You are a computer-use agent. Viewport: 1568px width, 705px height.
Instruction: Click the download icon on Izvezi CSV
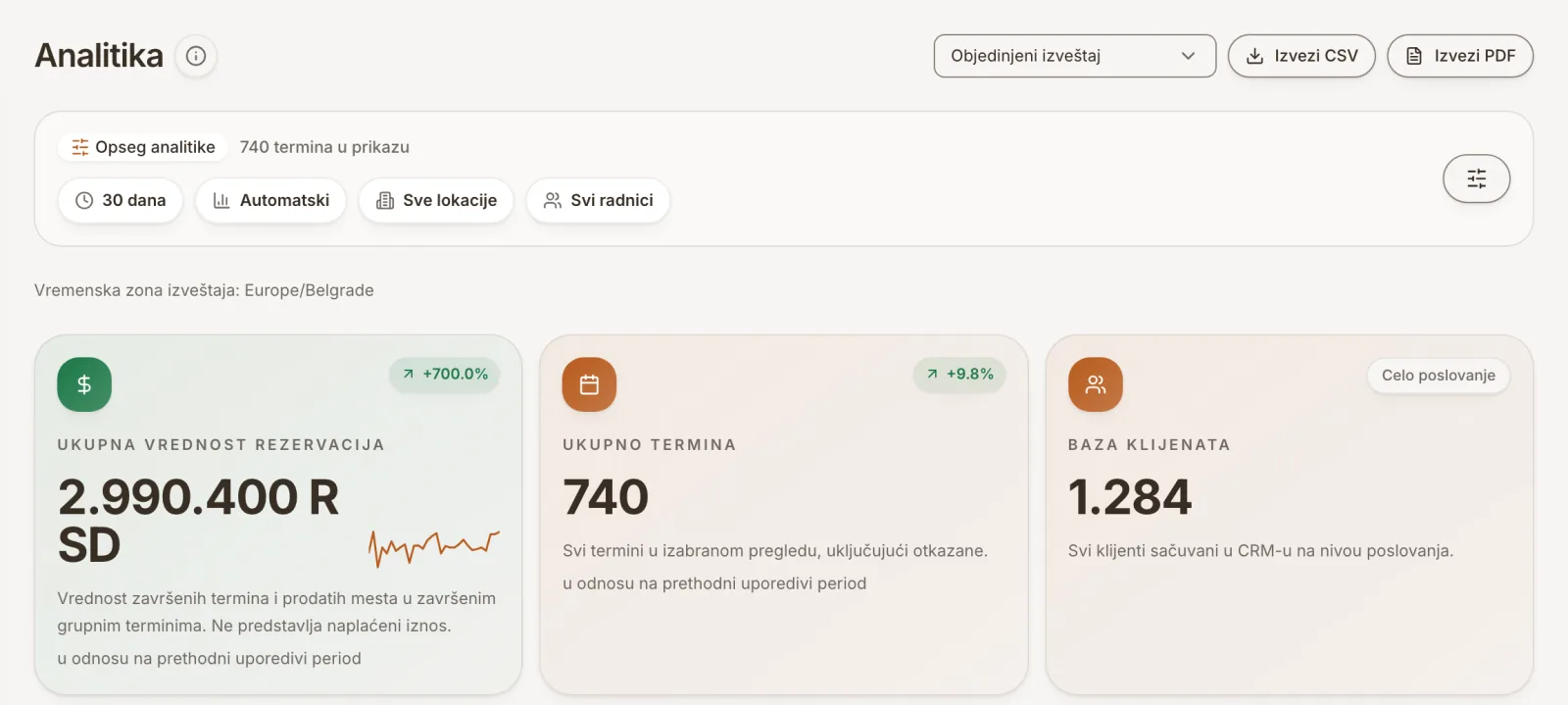tap(1254, 56)
